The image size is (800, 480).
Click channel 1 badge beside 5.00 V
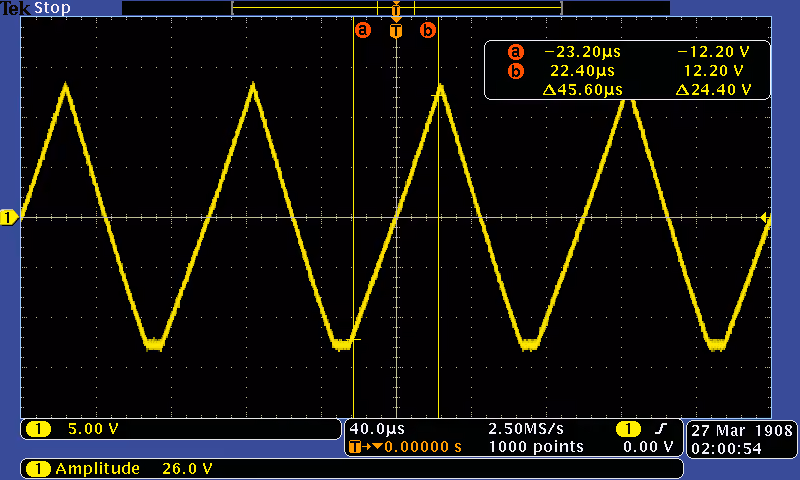pyautogui.click(x=39, y=429)
